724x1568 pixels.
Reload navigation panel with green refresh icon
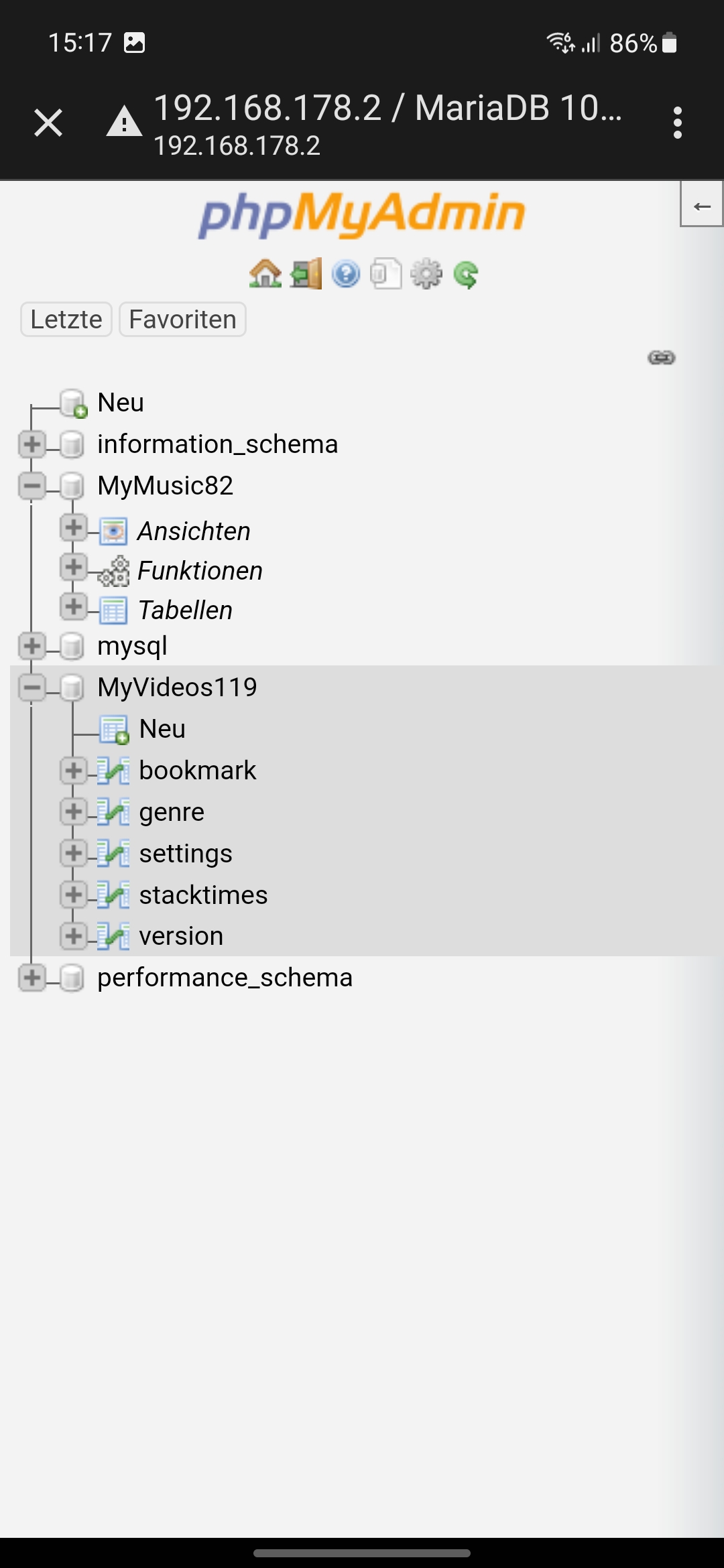coord(466,274)
